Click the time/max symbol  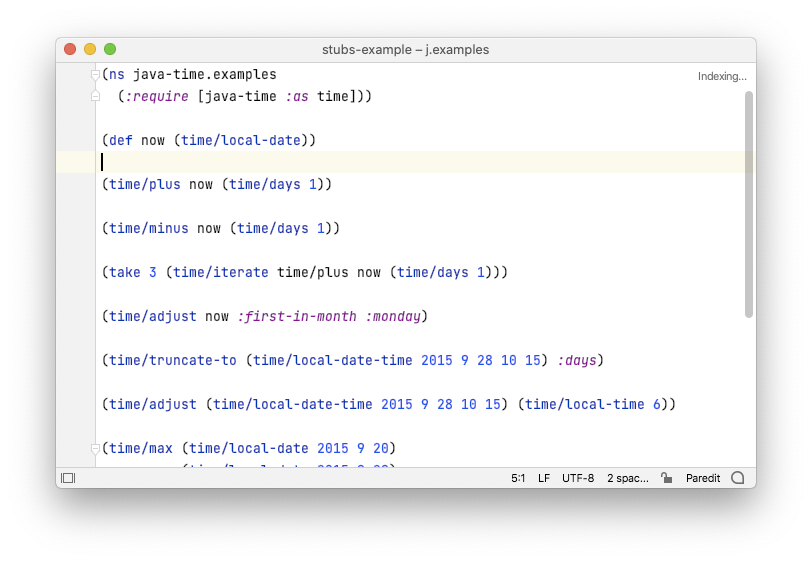141,449
